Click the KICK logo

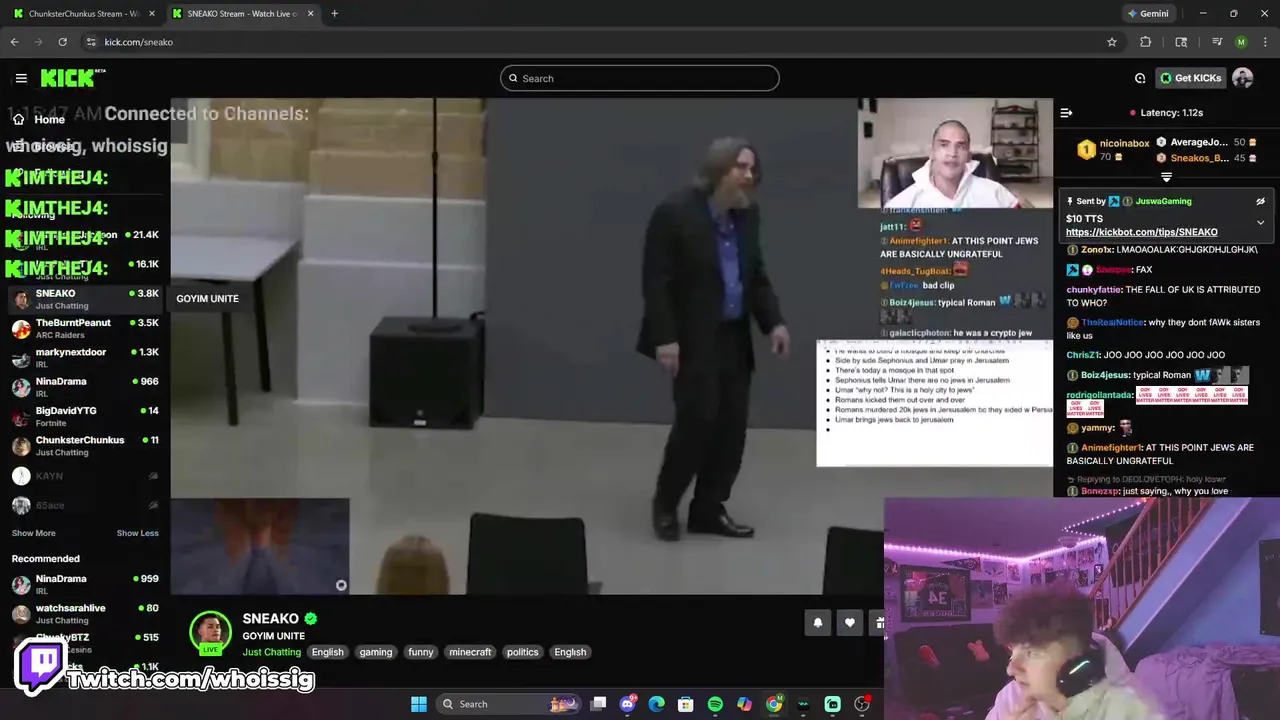pos(72,78)
